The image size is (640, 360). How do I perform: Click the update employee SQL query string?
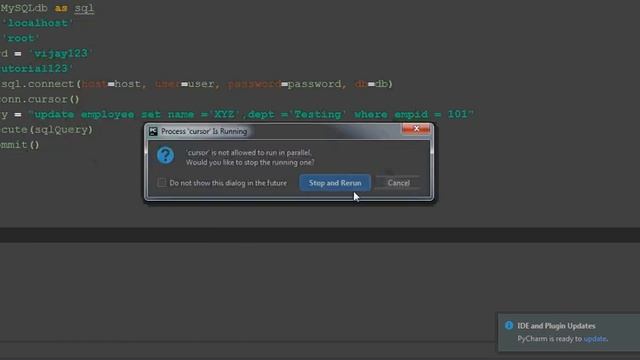coord(251,114)
